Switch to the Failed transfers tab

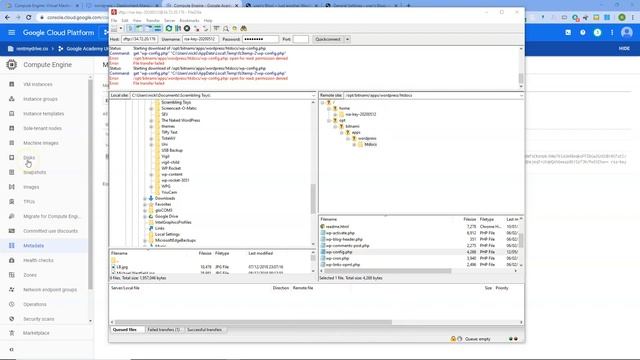(164, 329)
